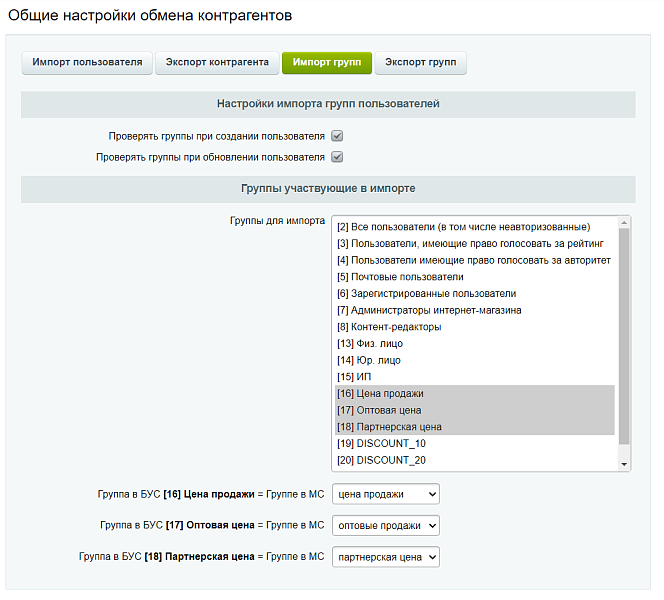The width and height of the screenshot is (664, 600).
Task: Open the Экспорт контрагента tab
Action: coord(216,63)
